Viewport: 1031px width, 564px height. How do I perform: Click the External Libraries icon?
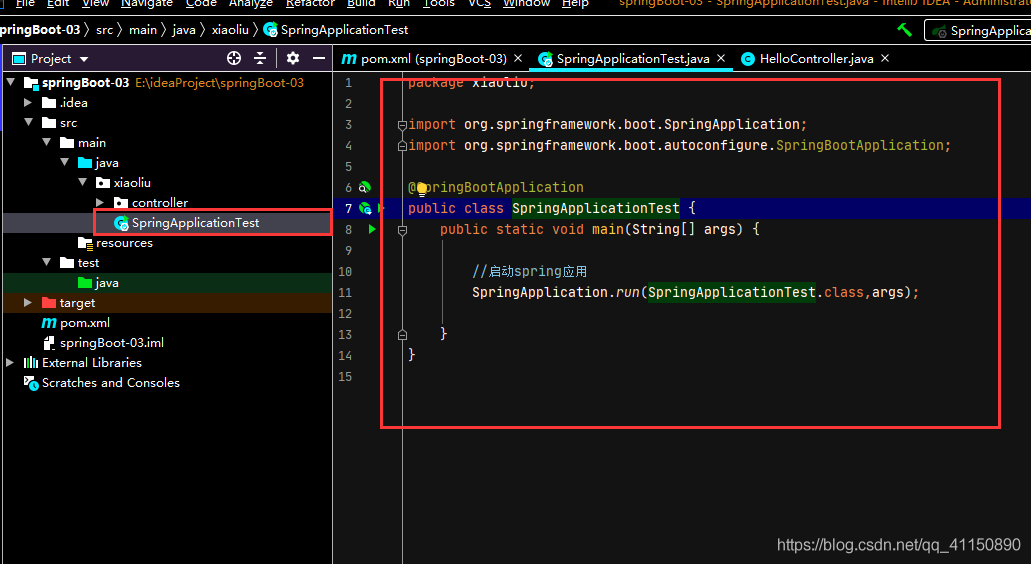click(x=31, y=363)
